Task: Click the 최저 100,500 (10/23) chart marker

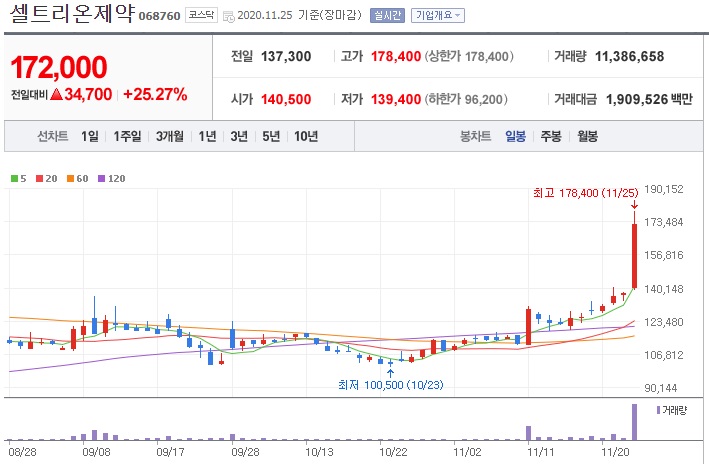Action: [x=391, y=385]
